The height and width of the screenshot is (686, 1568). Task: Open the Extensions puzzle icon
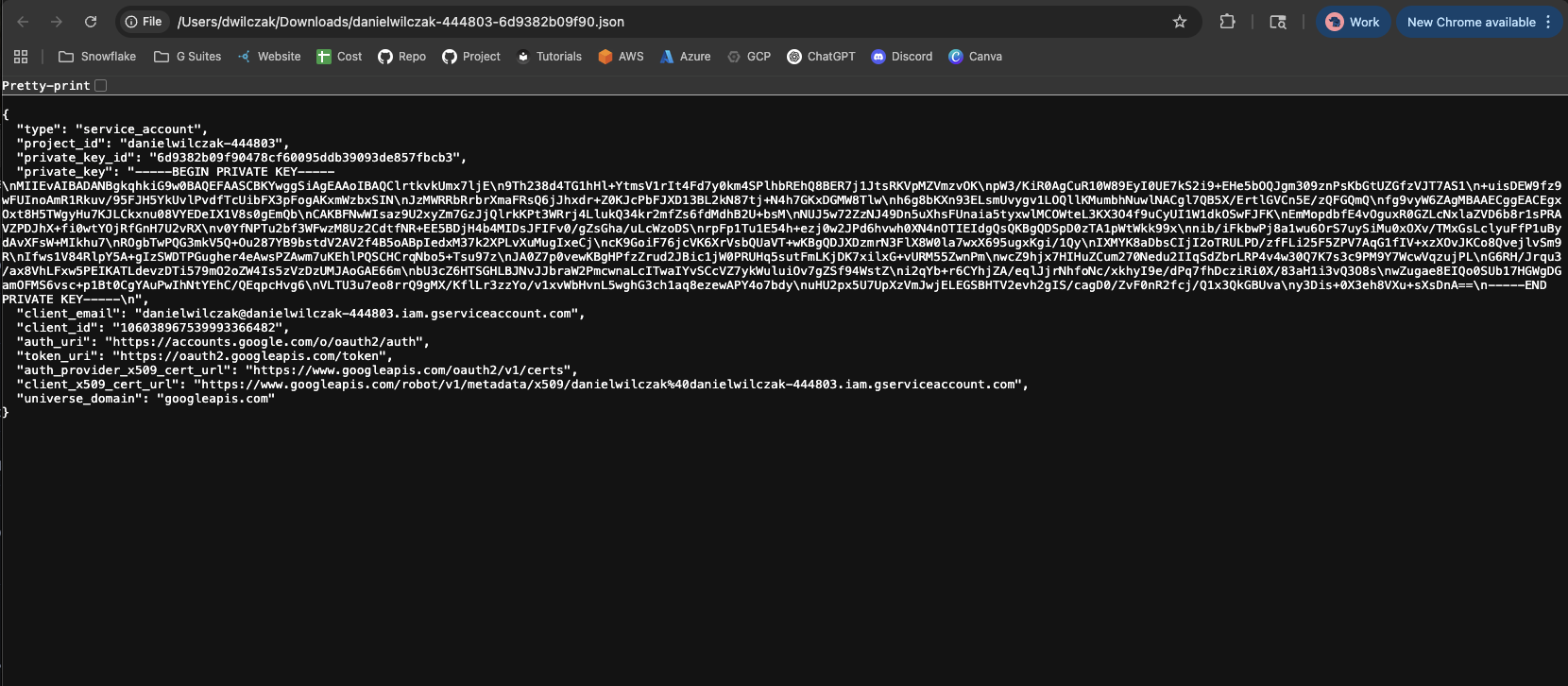pyautogui.click(x=1227, y=22)
